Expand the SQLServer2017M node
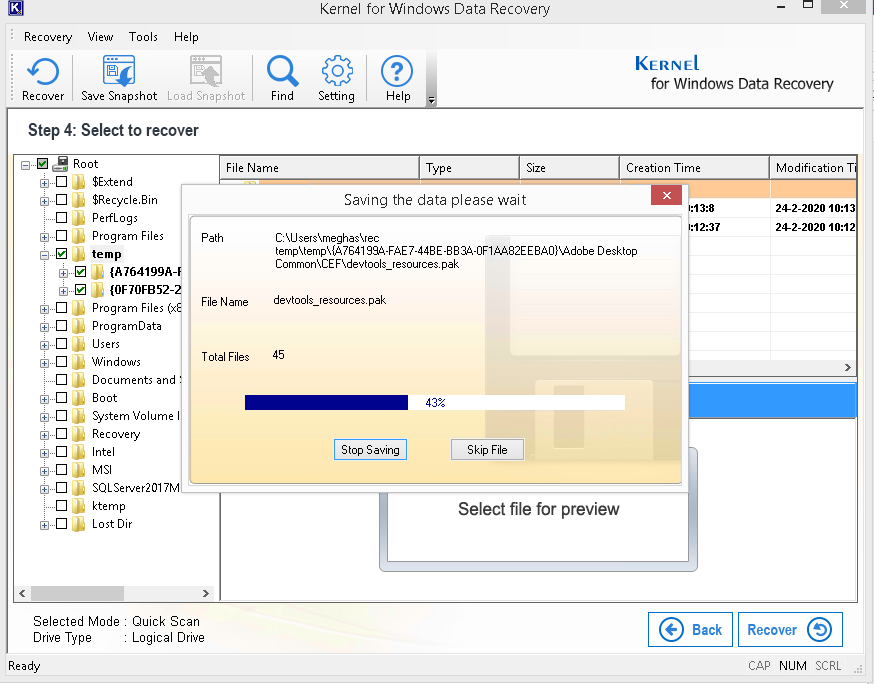The height and width of the screenshot is (684, 874). [x=44, y=489]
